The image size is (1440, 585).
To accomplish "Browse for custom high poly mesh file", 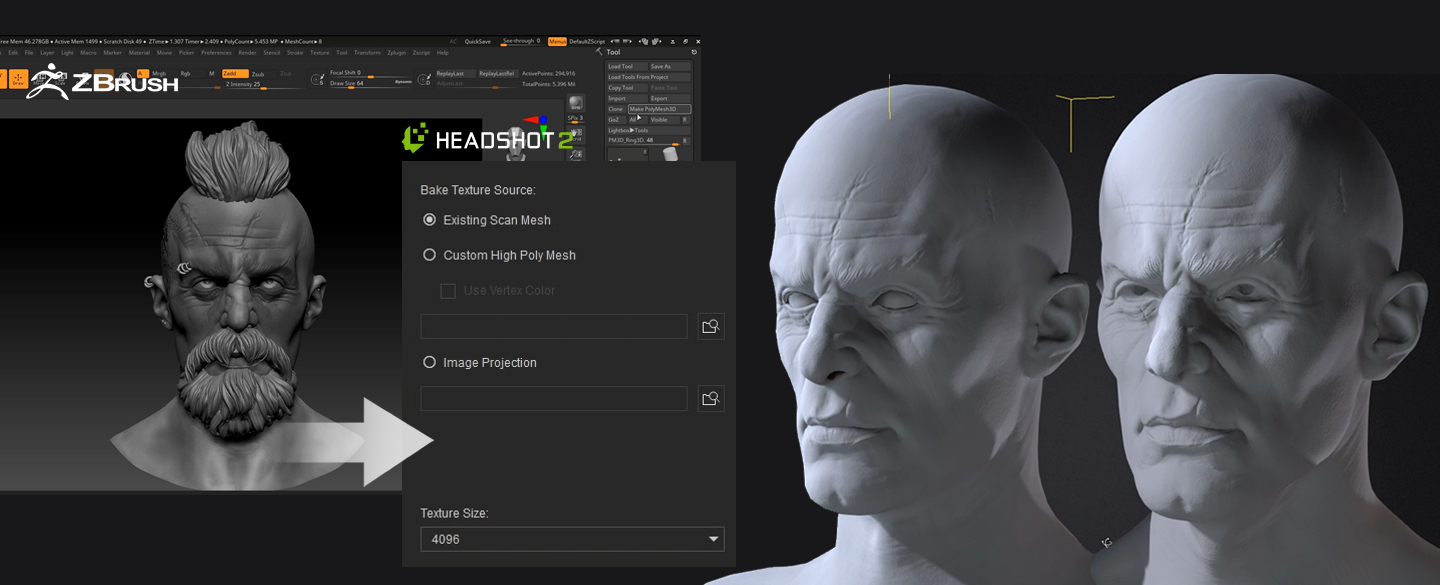I will [710, 327].
